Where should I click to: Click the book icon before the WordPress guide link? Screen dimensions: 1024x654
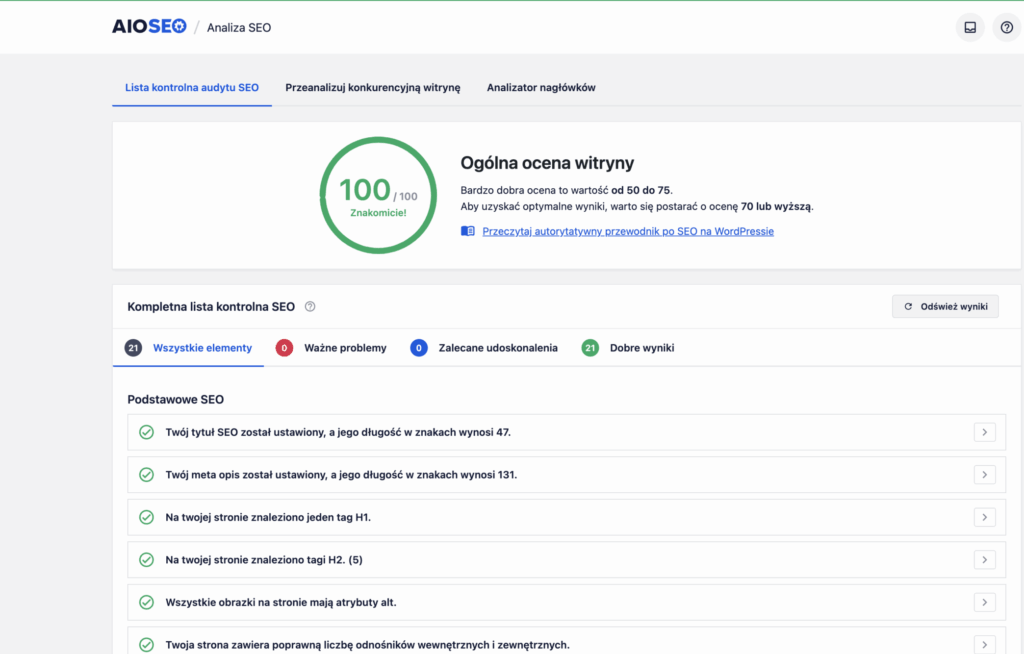[x=466, y=230]
